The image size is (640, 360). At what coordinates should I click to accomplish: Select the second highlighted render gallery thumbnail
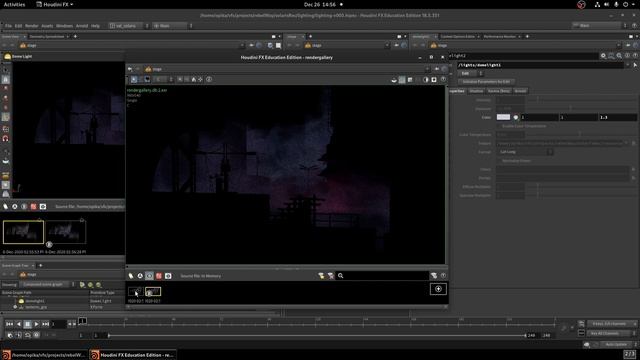(x=153, y=291)
